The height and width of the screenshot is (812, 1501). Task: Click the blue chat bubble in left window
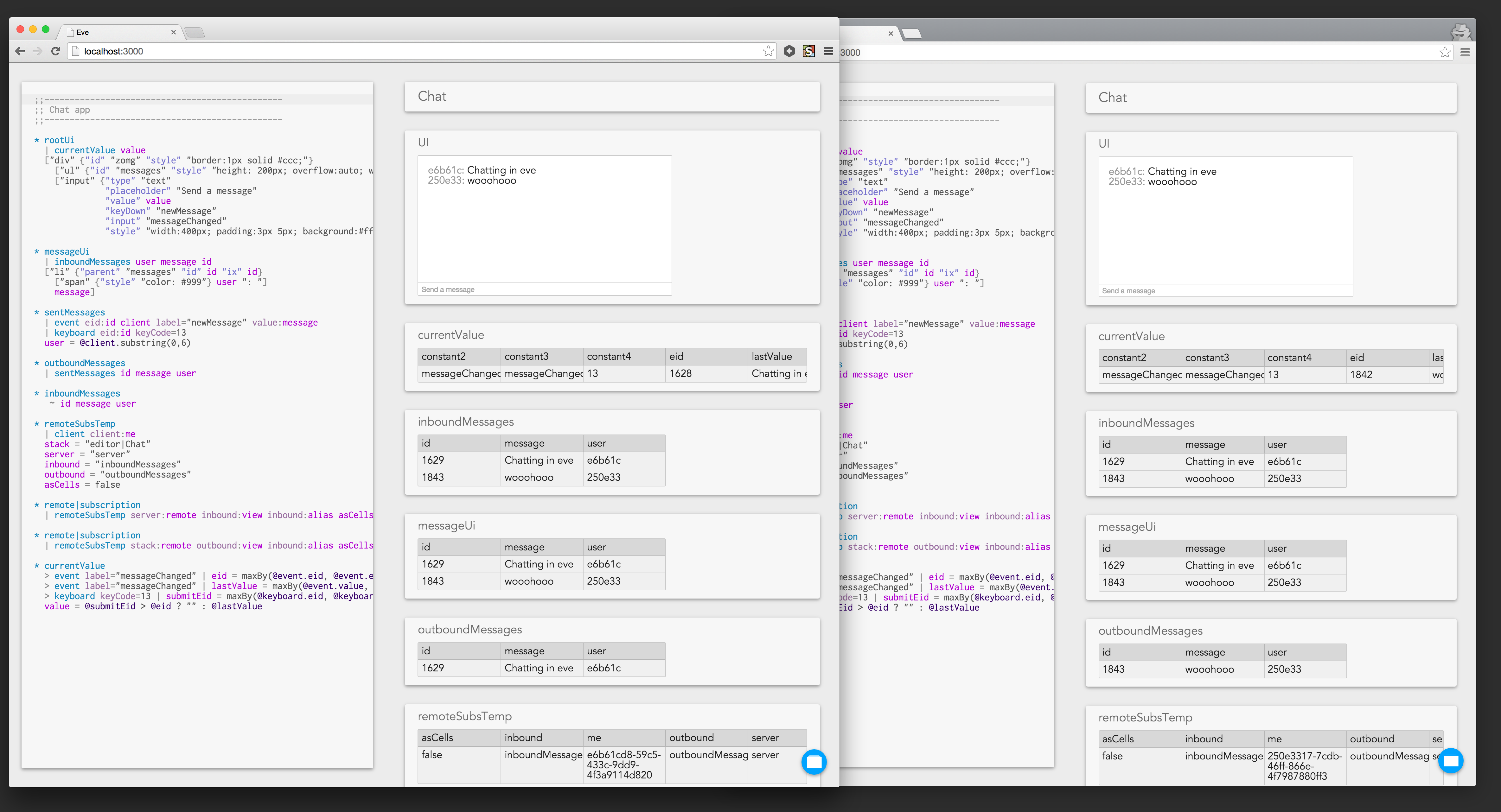coord(814,761)
